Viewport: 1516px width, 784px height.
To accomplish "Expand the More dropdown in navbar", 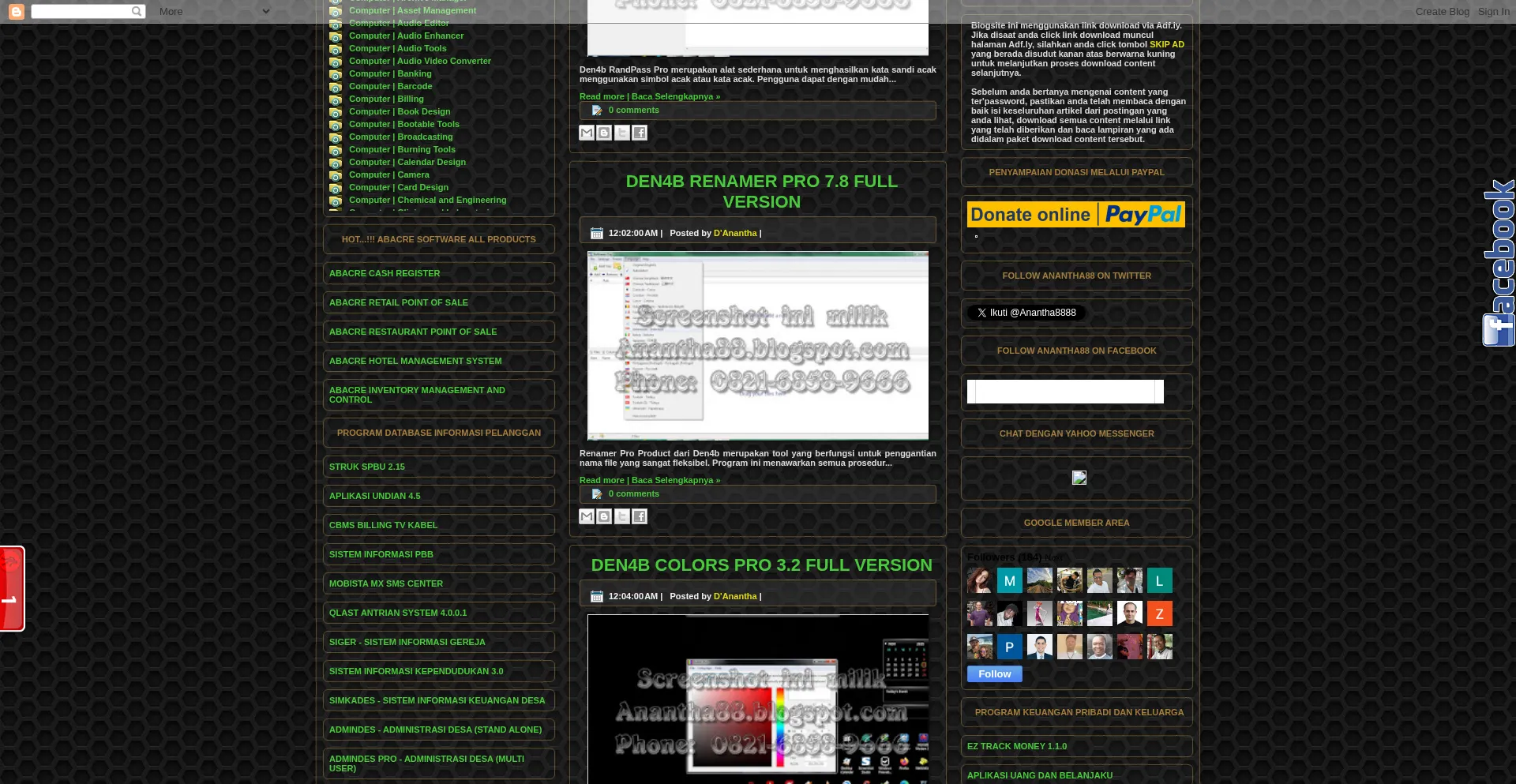I will pyautogui.click(x=213, y=11).
